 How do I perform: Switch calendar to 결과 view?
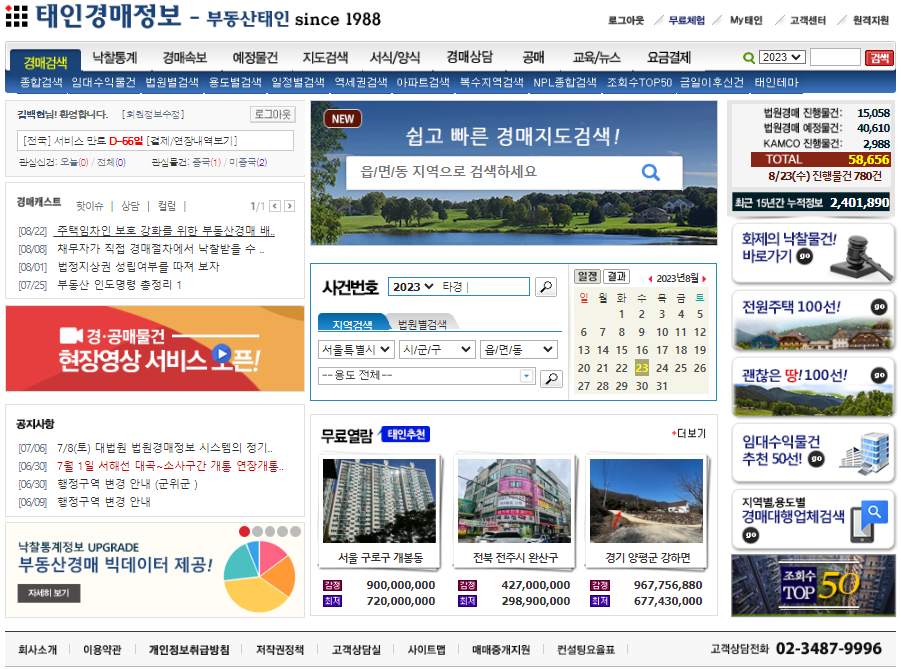point(615,275)
